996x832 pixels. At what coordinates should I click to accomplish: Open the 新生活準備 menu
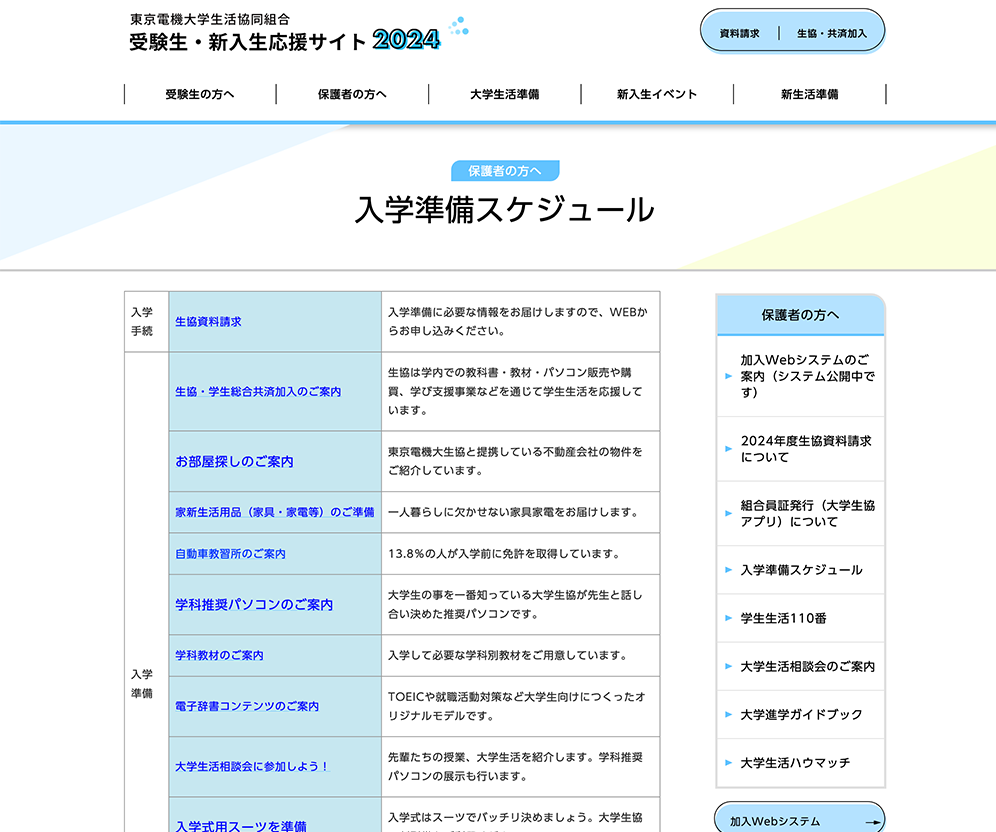coord(810,94)
